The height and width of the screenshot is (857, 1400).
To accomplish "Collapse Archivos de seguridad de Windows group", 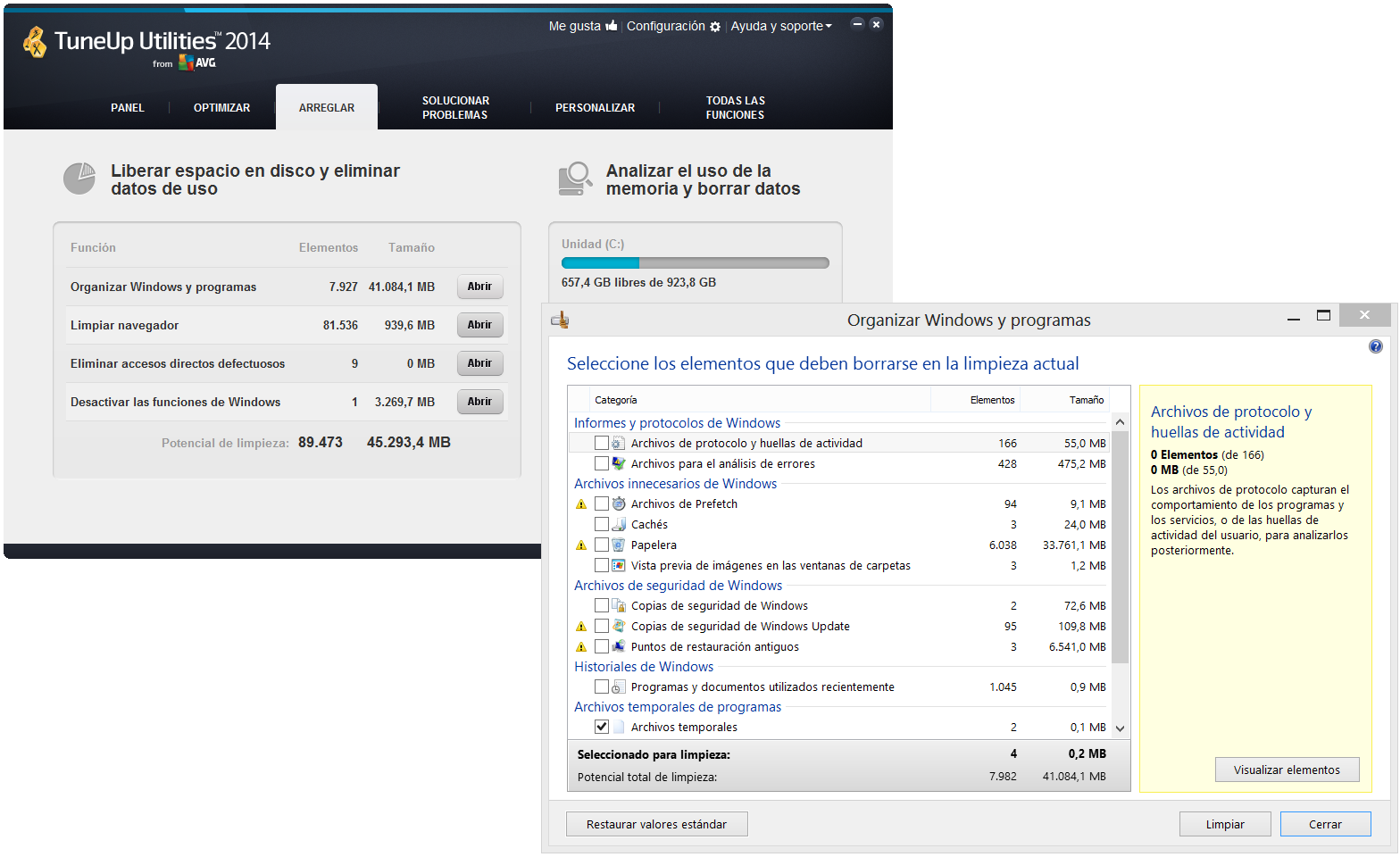I will [x=678, y=586].
